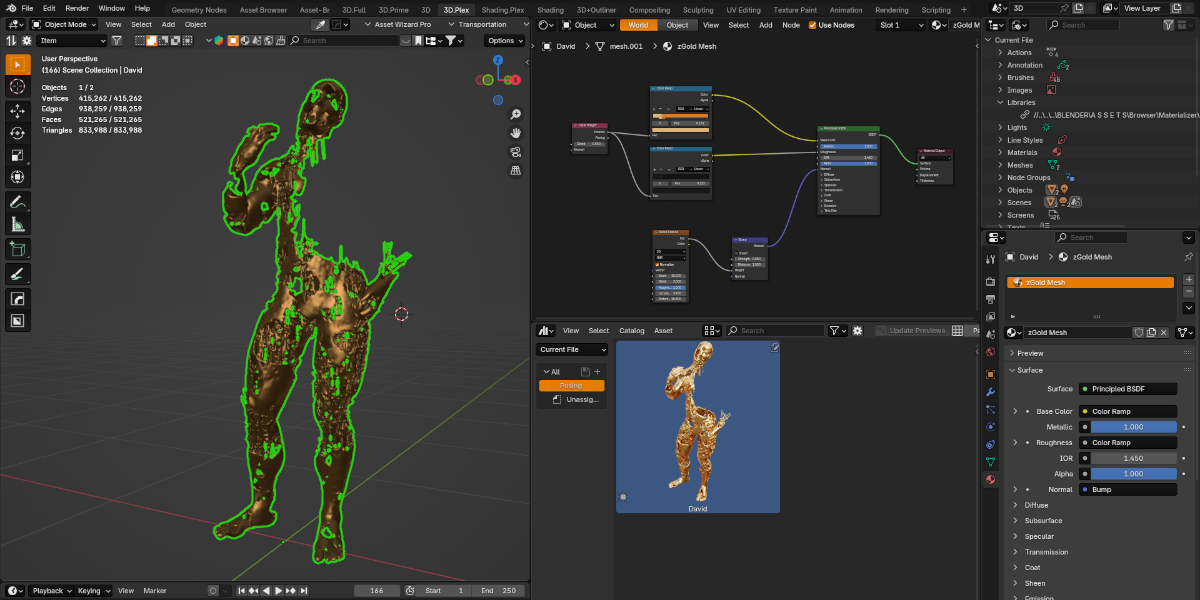The width and height of the screenshot is (1200, 600).
Task: Activate the Move tool
Action: coord(18,110)
